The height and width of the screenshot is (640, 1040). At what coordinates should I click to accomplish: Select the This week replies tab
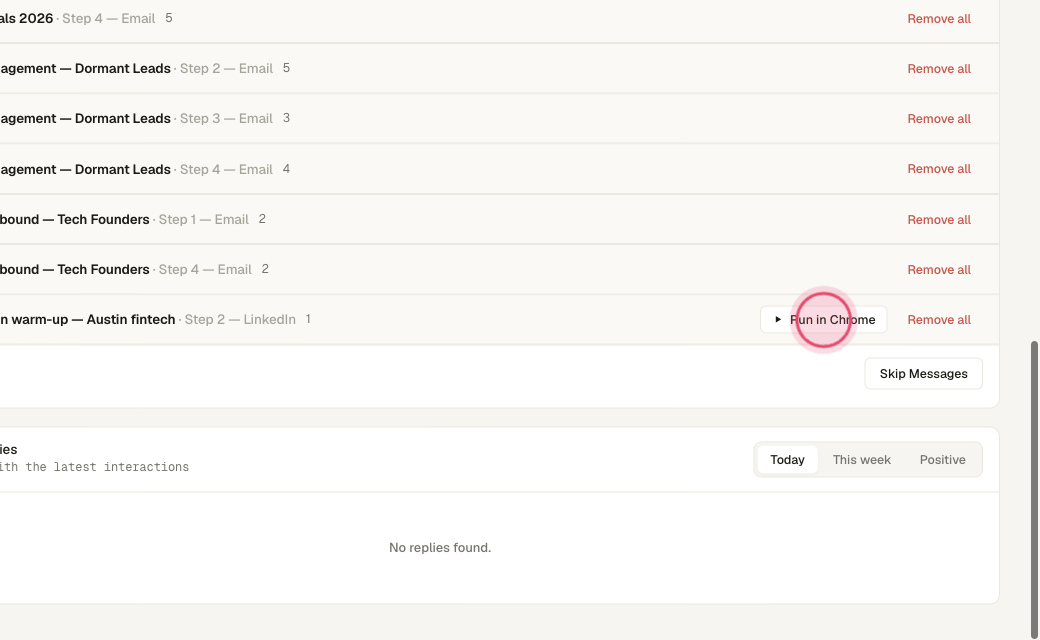(862, 460)
